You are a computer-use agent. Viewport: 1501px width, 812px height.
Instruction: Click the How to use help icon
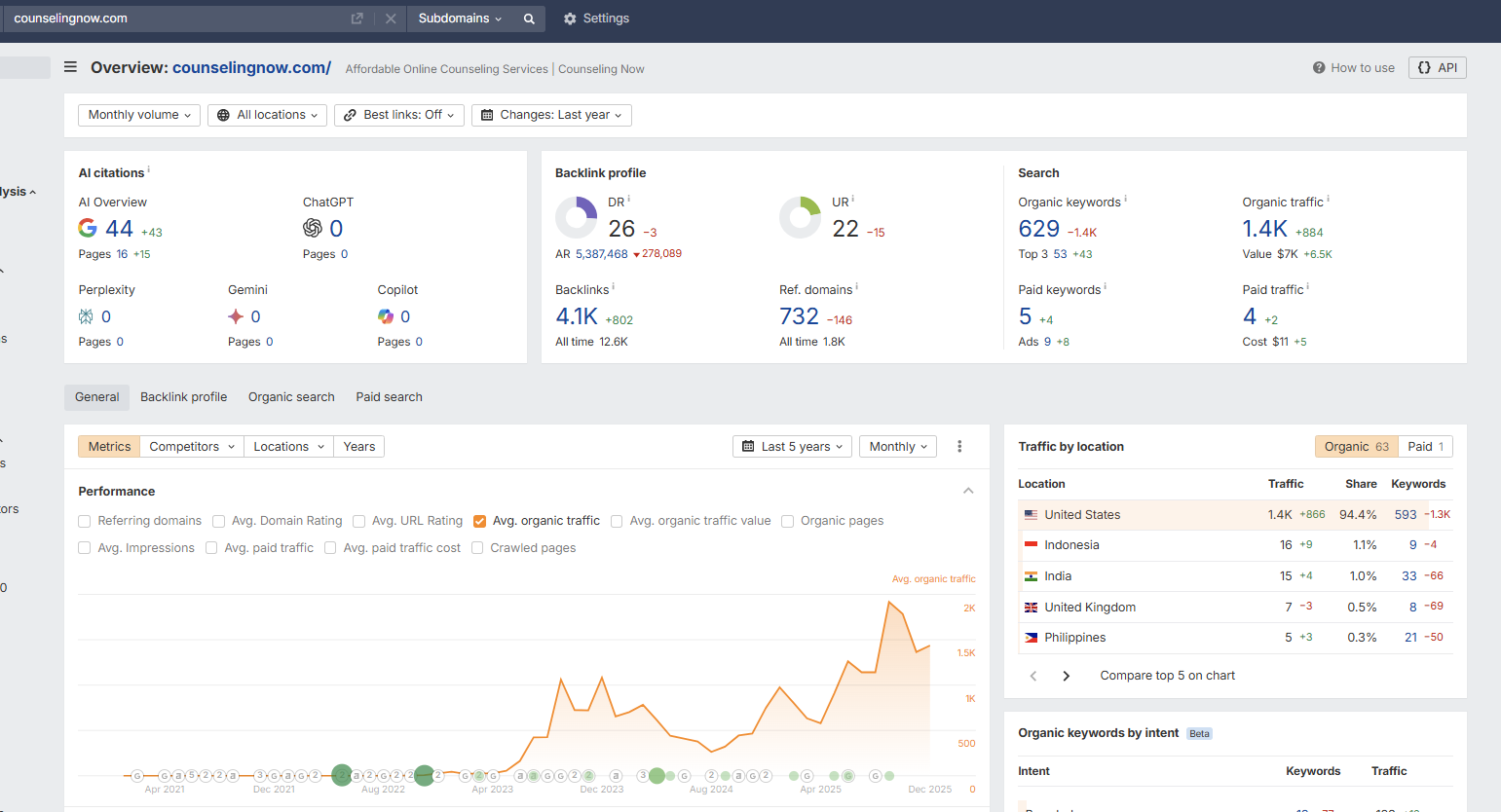[1319, 68]
